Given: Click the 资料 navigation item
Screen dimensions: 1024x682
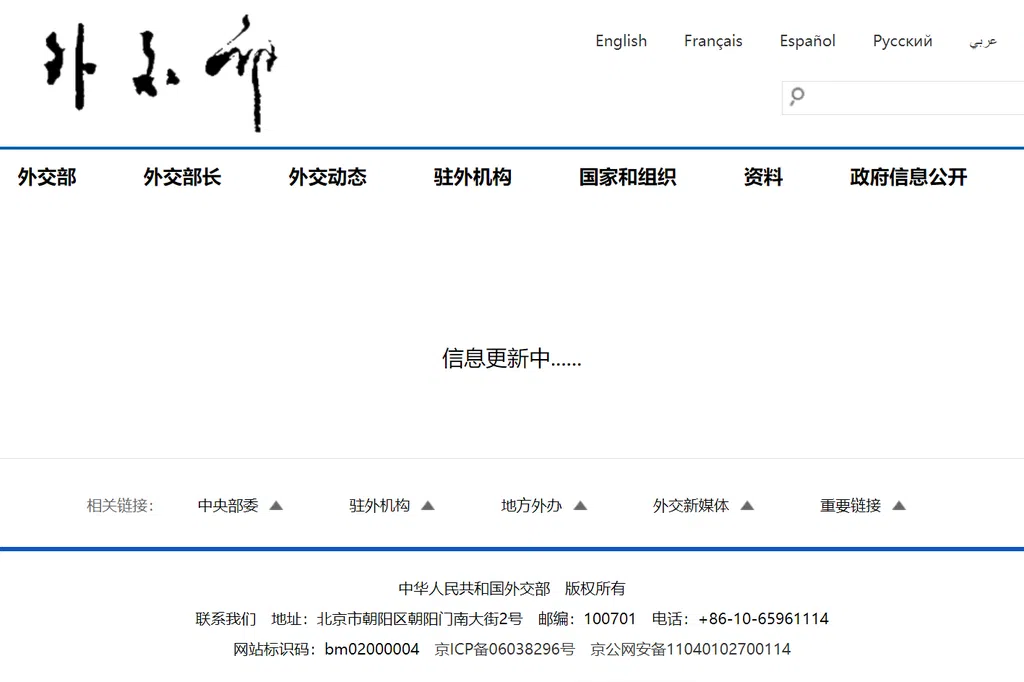Looking at the screenshot, I should (763, 177).
